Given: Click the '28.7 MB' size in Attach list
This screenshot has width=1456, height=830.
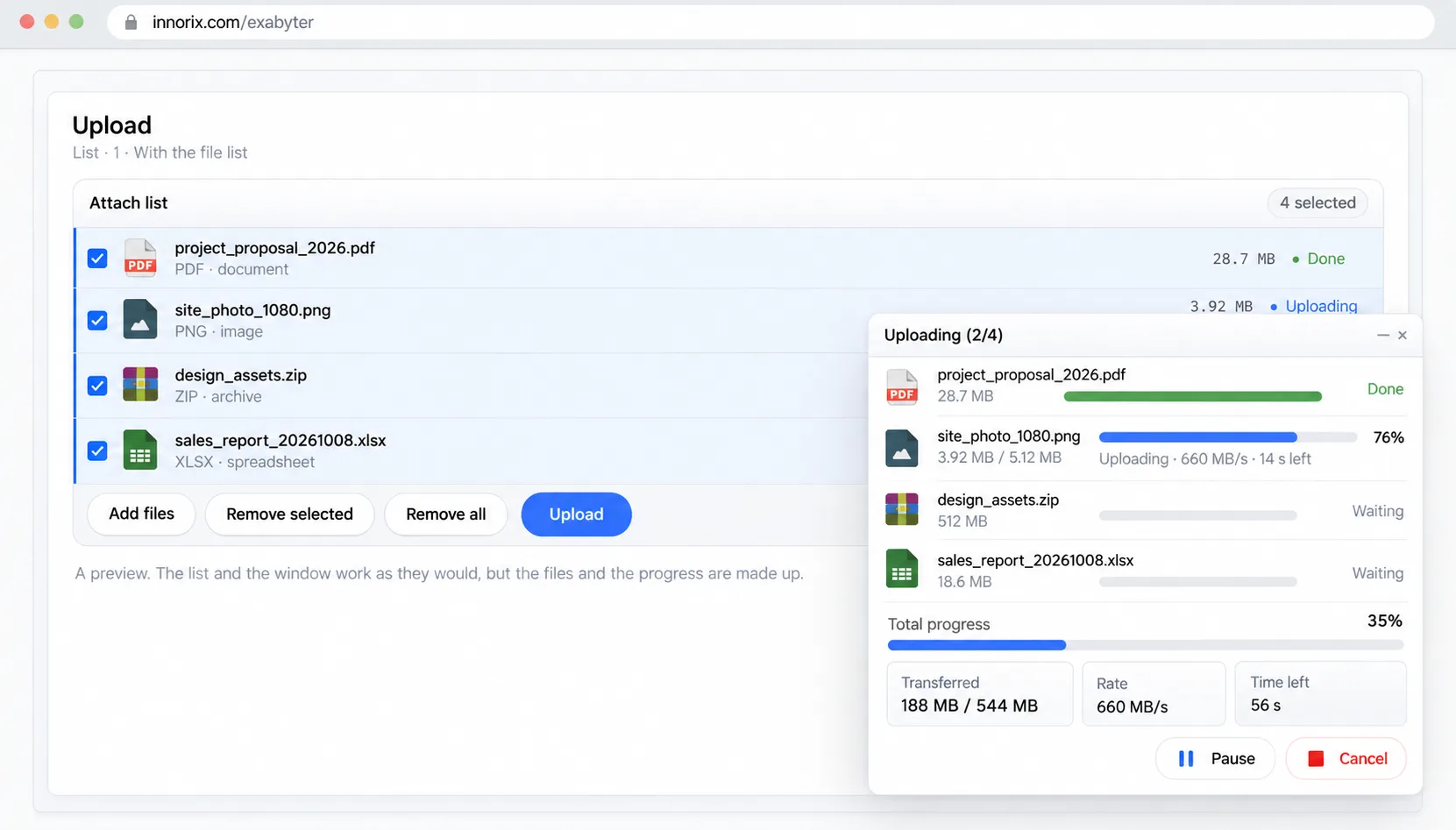Looking at the screenshot, I should click(x=1243, y=259).
